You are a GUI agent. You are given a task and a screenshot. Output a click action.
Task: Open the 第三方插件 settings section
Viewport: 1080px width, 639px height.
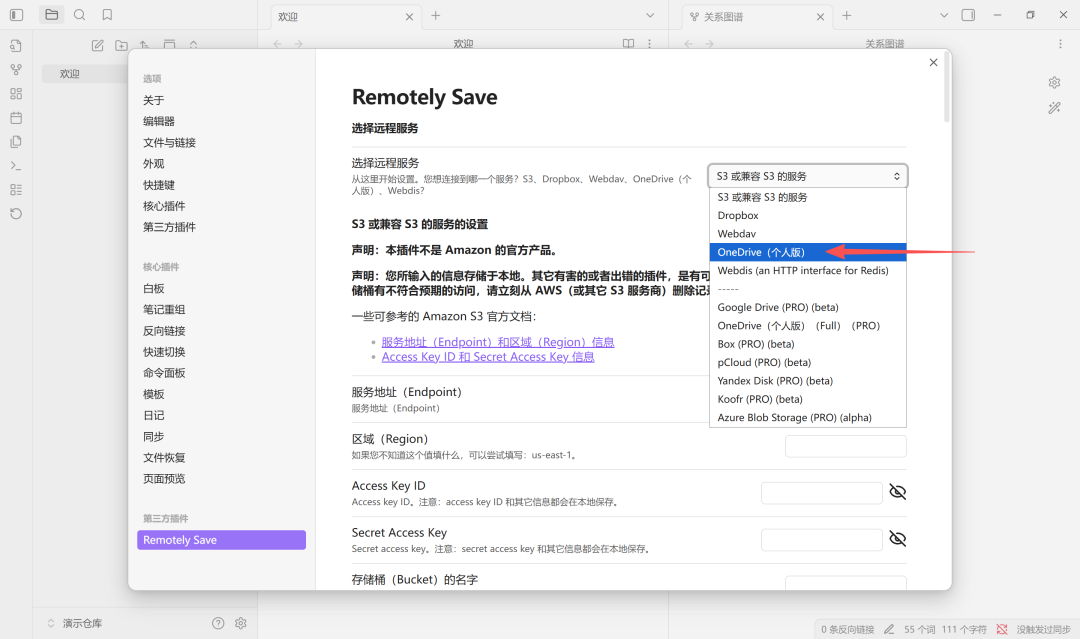point(222,227)
